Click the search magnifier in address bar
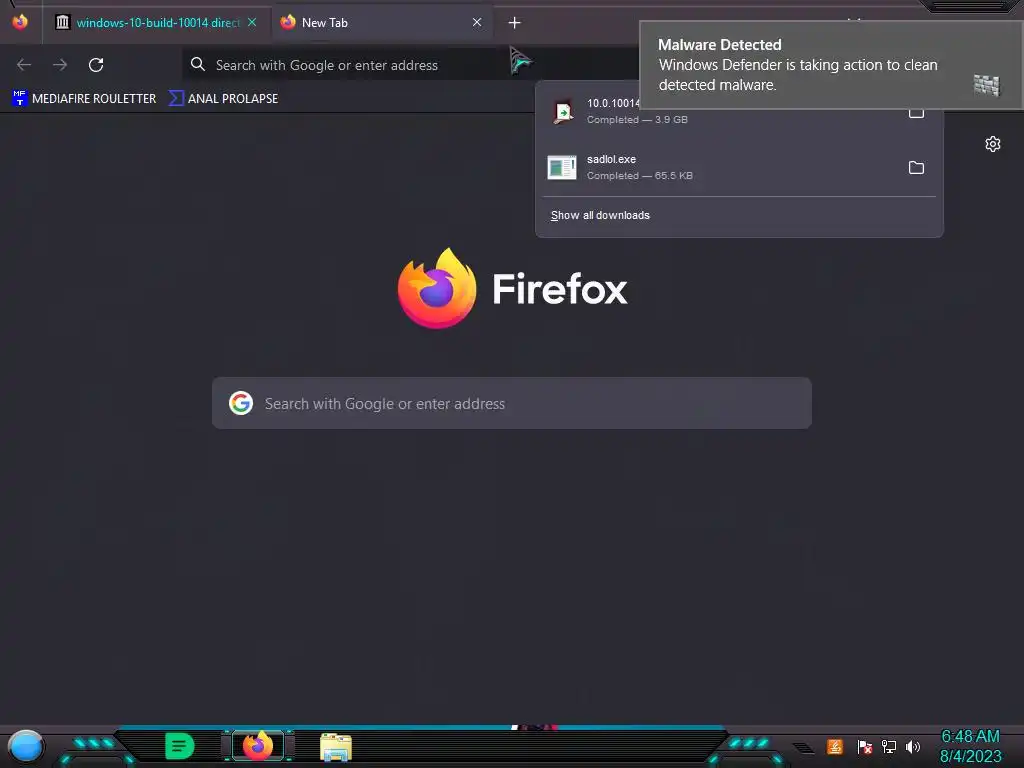The height and width of the screenshot is (768, 1024). pos(197,64)
